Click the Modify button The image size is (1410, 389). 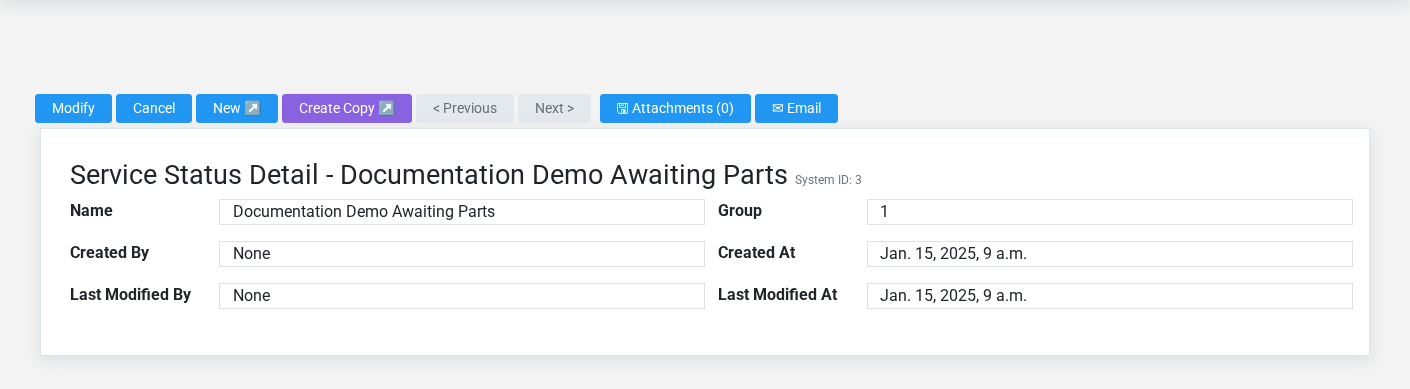coord(73,108)
